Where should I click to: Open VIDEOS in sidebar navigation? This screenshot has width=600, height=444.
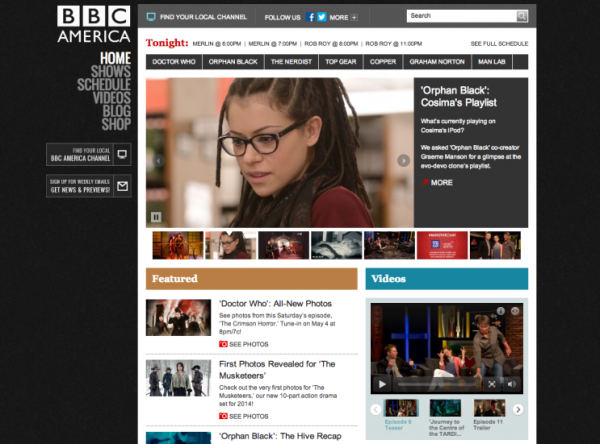pos(112,98)
